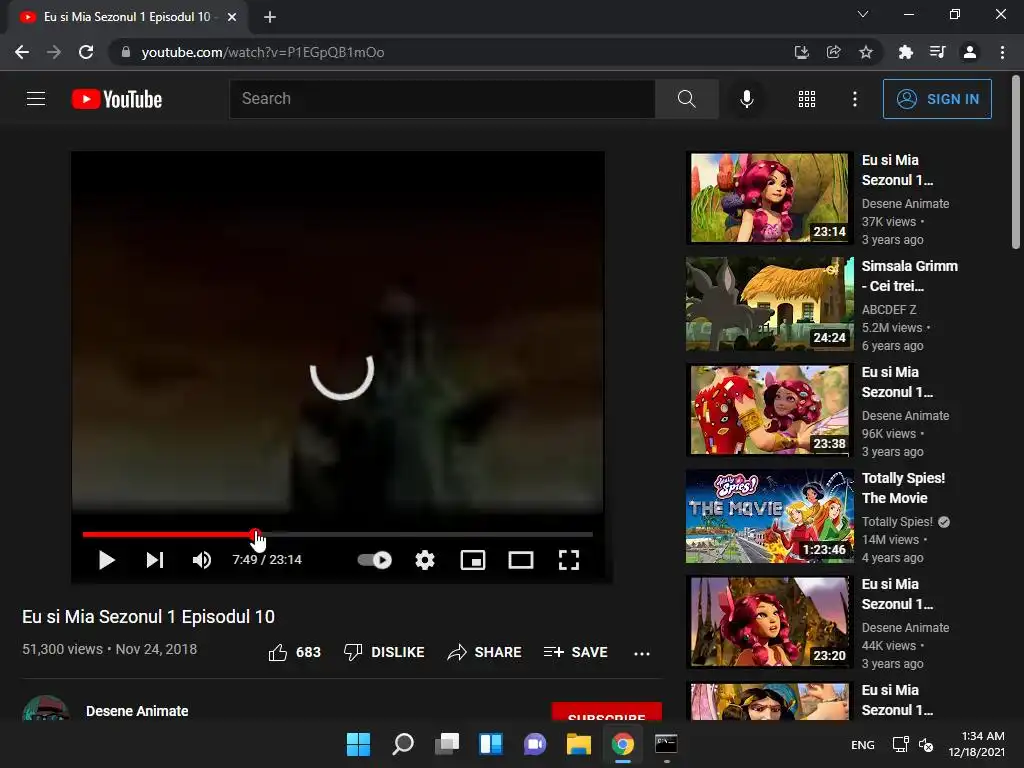
Task: Open Windows Widgets taskbar icon
Action: (x=490, y=744)
